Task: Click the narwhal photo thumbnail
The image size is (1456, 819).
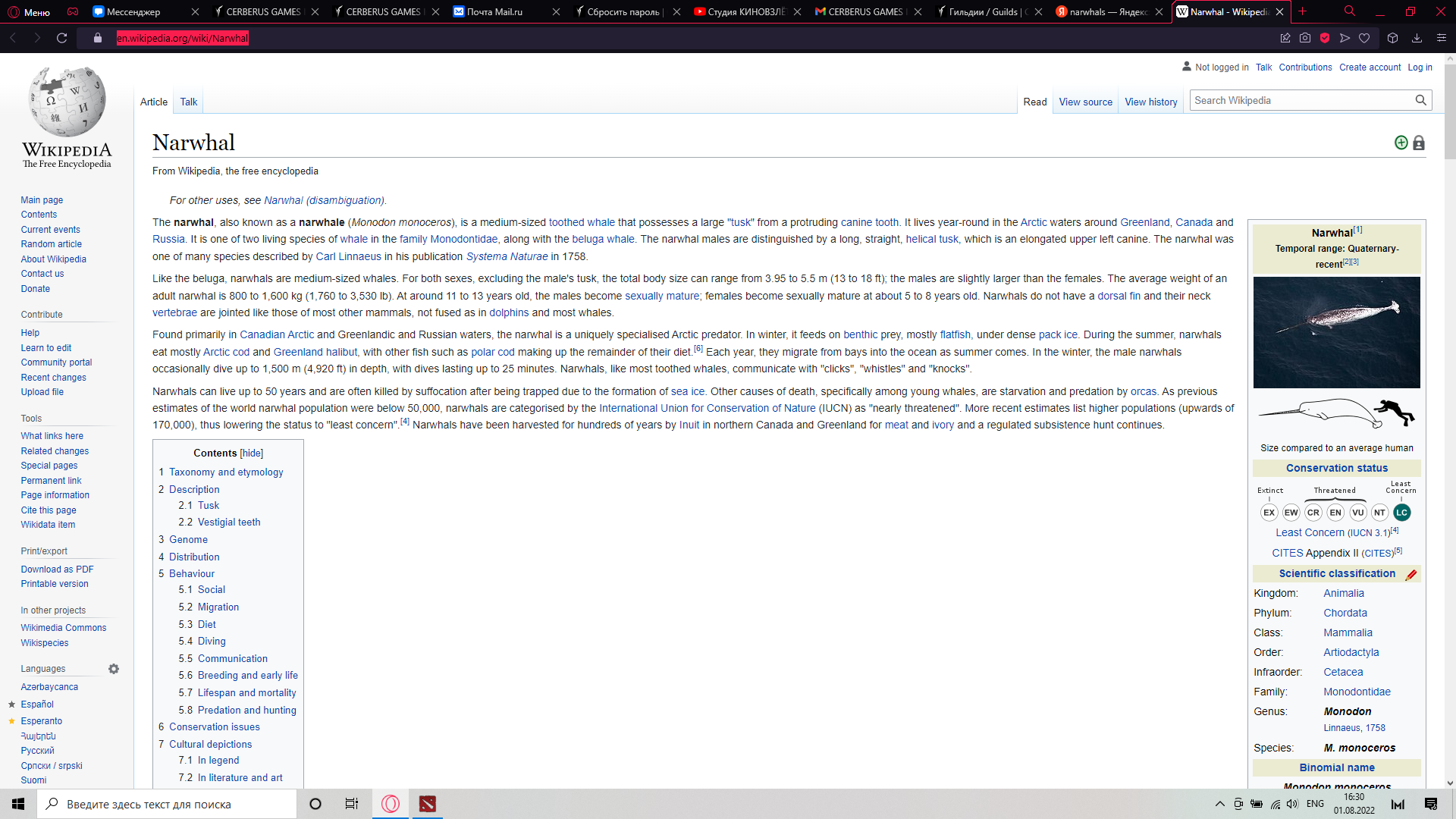Action: (1336, 332)
